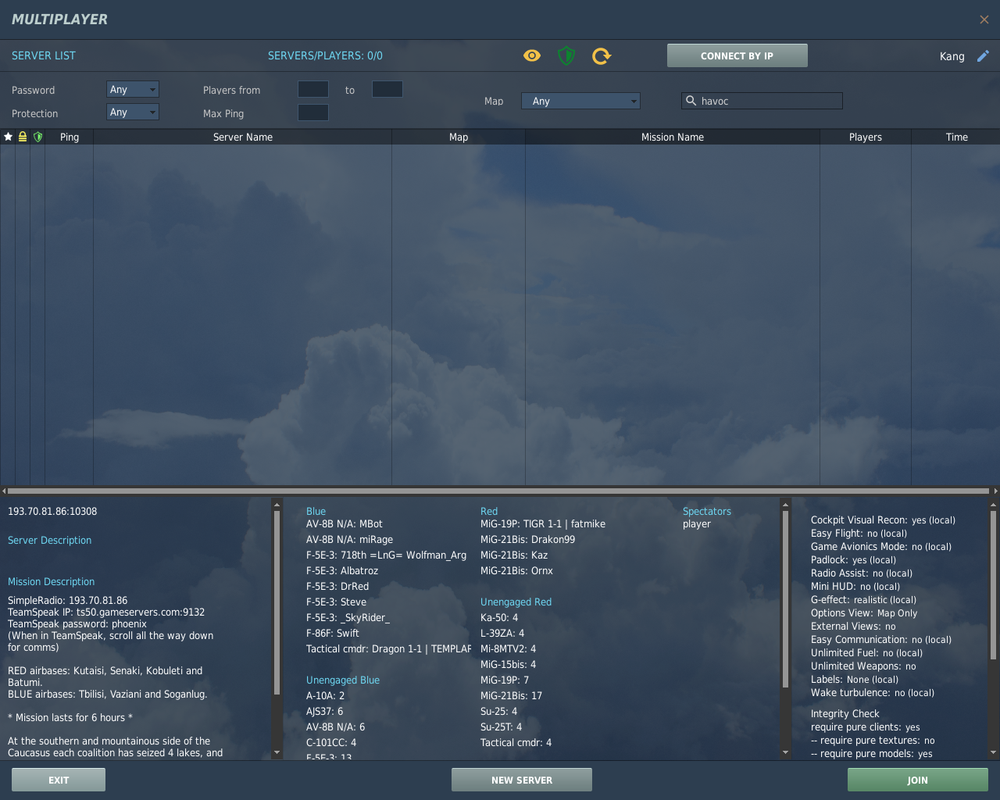Screen dimensions: 1000x800
Task: Click the Servers/Players 0/0 counter
Action: tap(325, 56)
